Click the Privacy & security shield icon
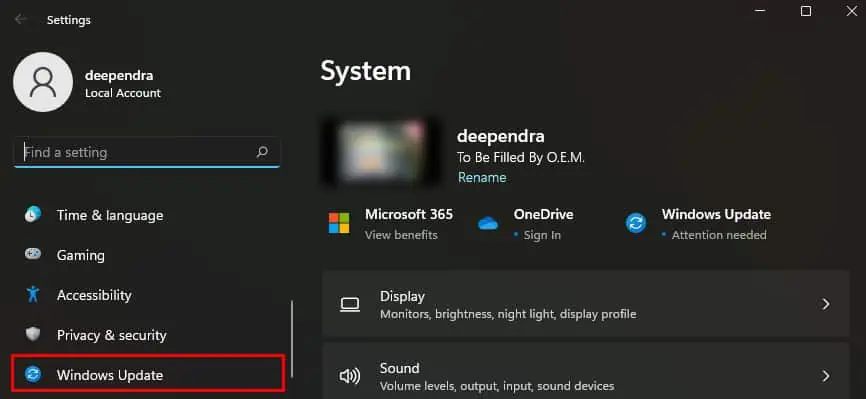Screen dimensions: 866x399 coord(33,334)
